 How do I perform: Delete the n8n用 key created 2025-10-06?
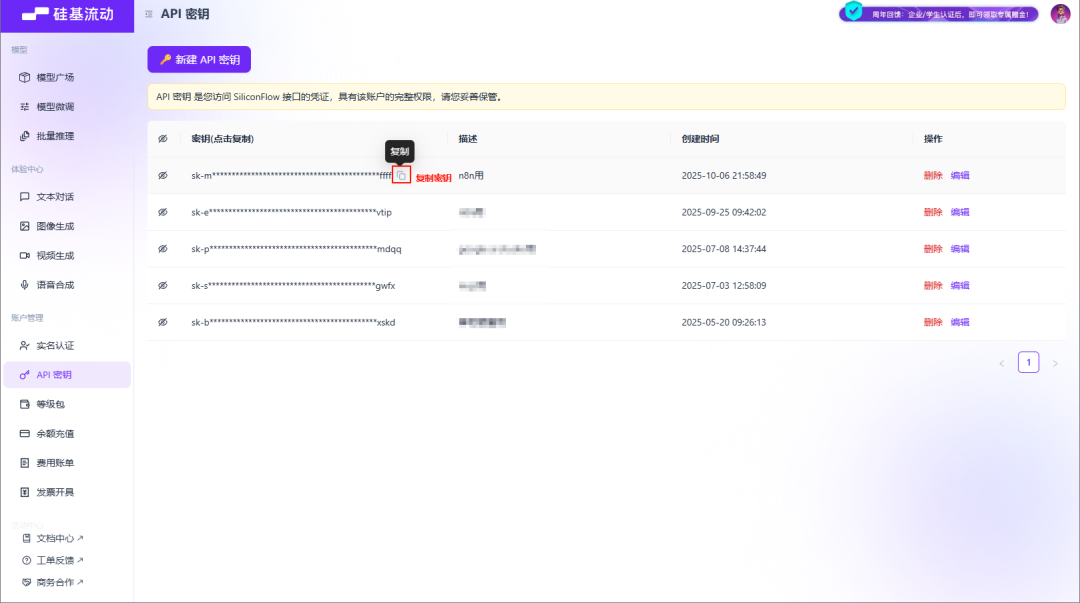point(933,175)
